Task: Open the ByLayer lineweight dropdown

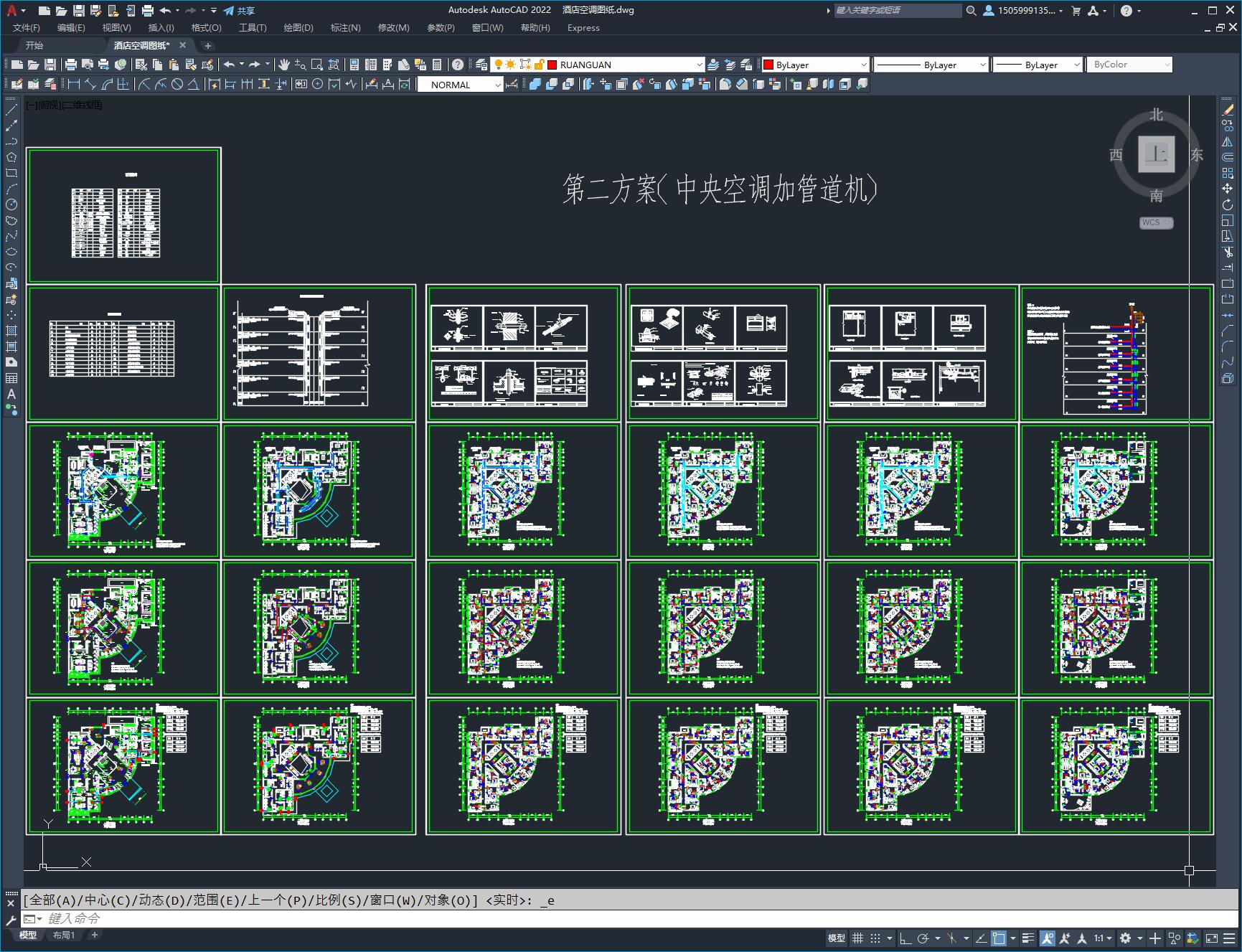Action: click(1076, 65)
